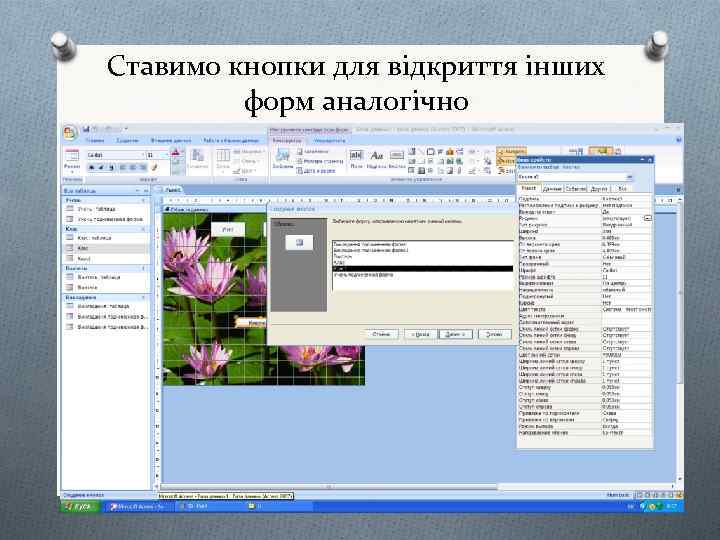Insert a logo with the Эмблема button

[282, 159]
